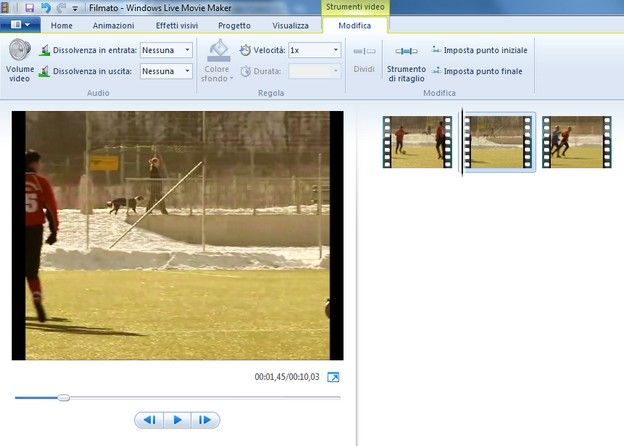Open Colore sfondo paint bucket
The image size is (624, 446).
(x=218, y=51)
